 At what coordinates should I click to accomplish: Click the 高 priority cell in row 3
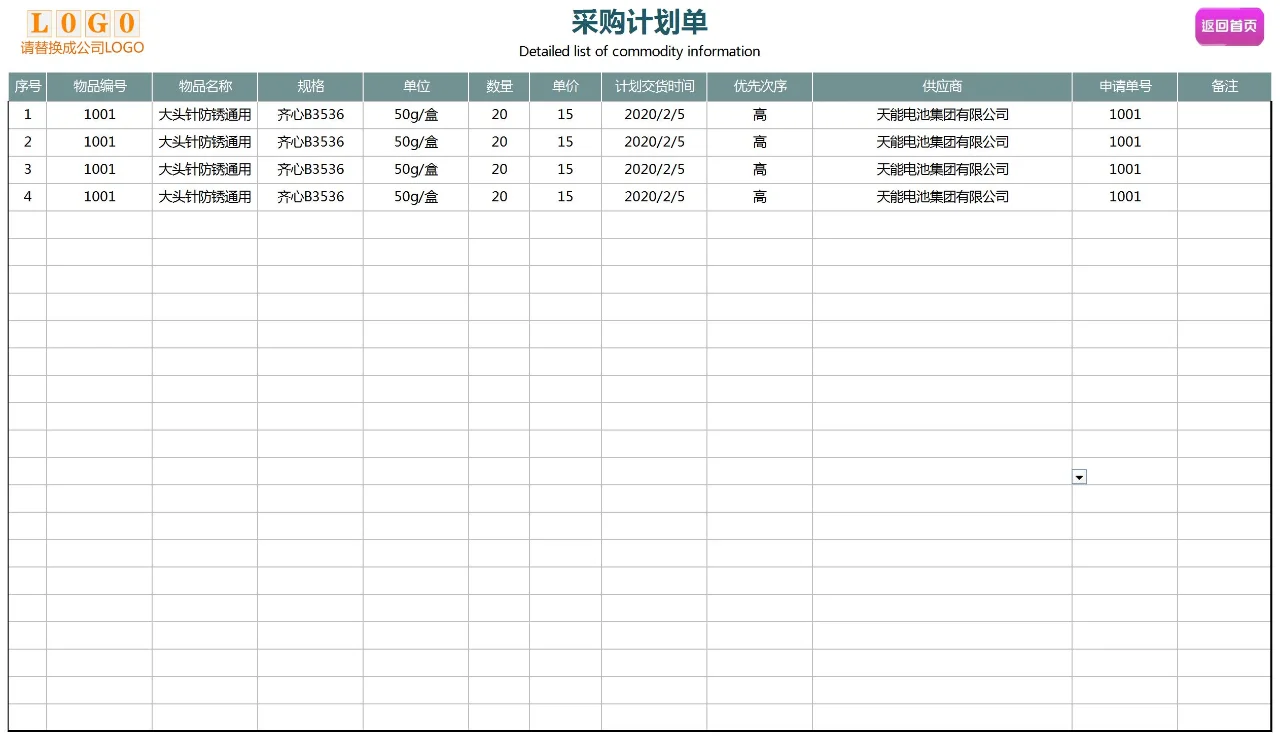pyautogui.click(x=759, y=169)
